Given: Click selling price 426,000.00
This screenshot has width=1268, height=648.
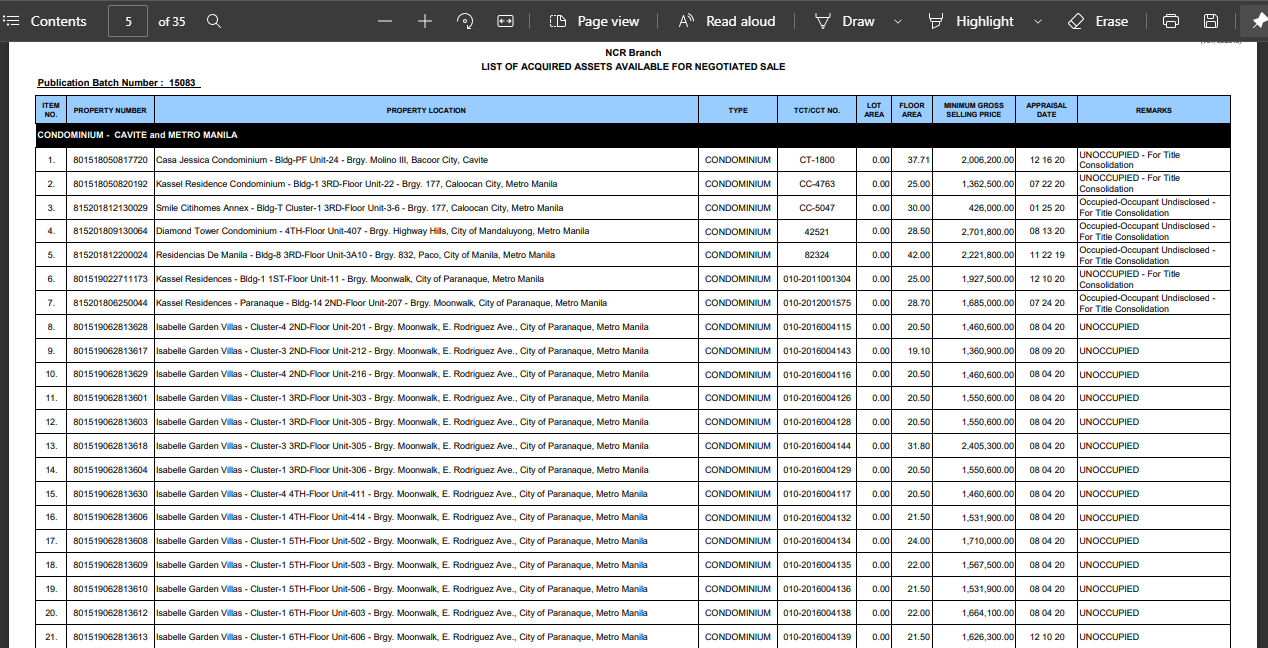Looking at the screenshot, I should pos(991,208).
